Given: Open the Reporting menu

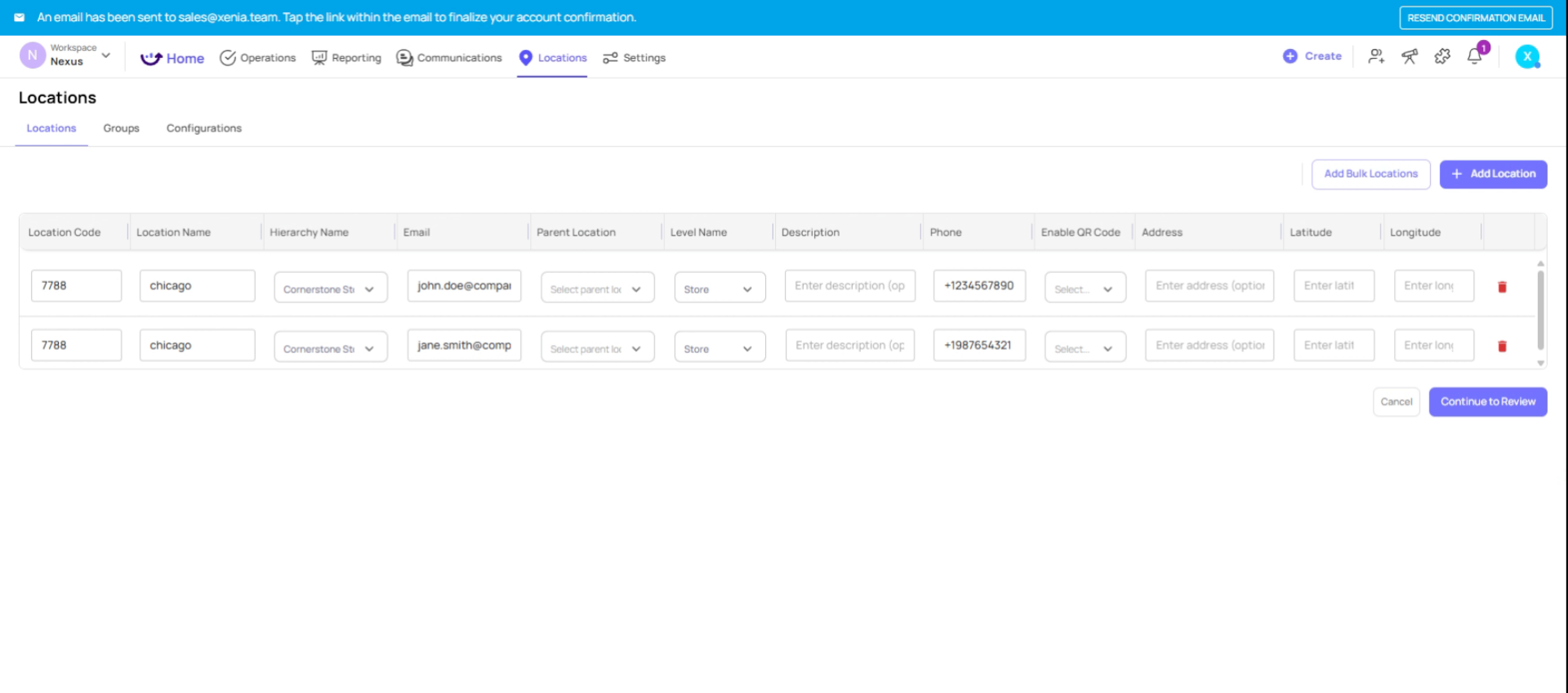Looking at the screenshot, I should click(346, 58).
